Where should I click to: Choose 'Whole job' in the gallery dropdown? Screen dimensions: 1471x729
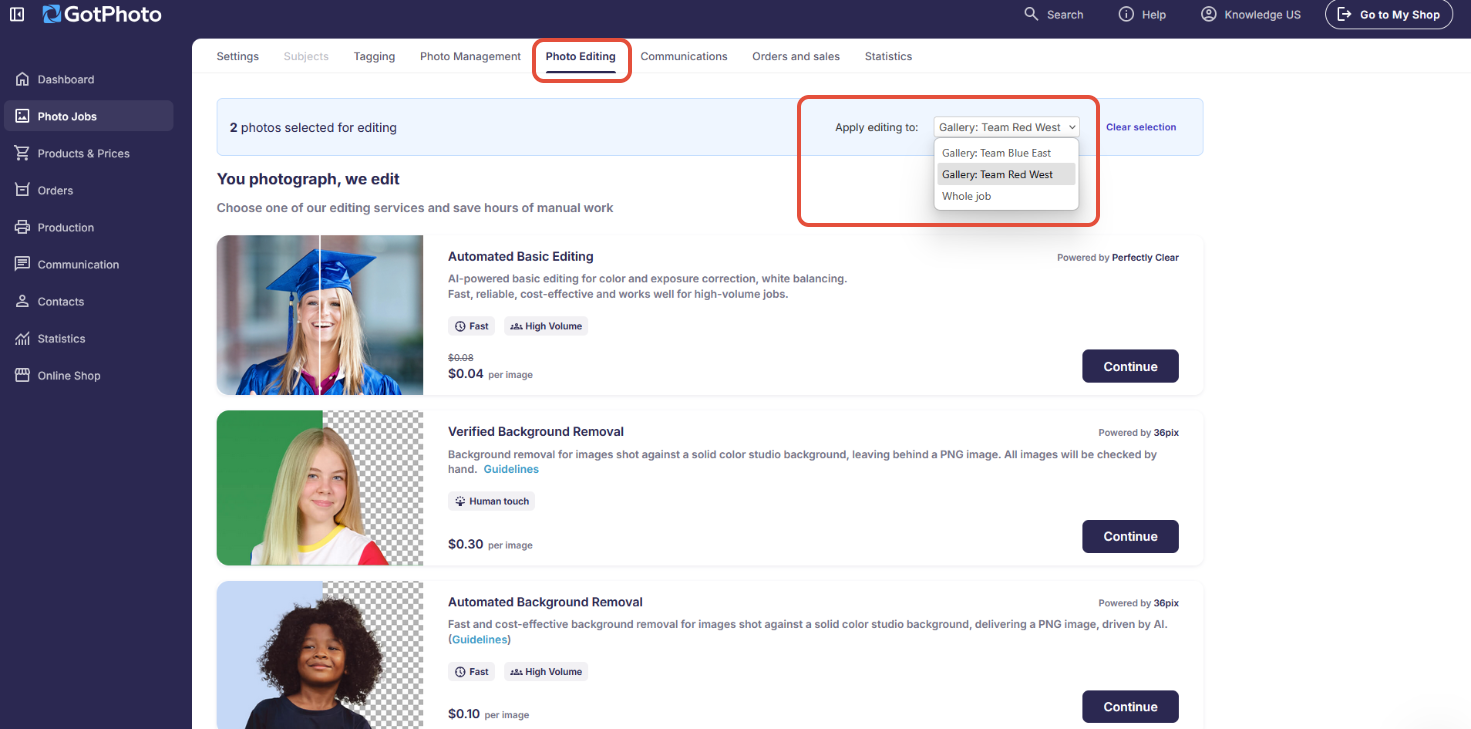[966, 196]
